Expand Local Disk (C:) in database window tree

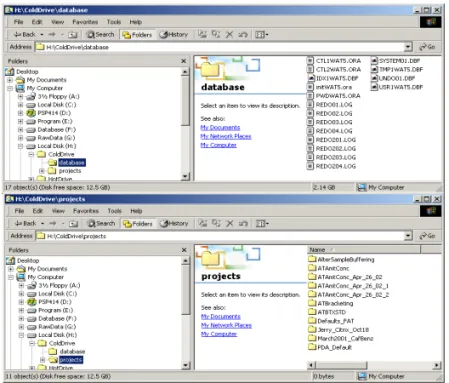pos(21,105)
